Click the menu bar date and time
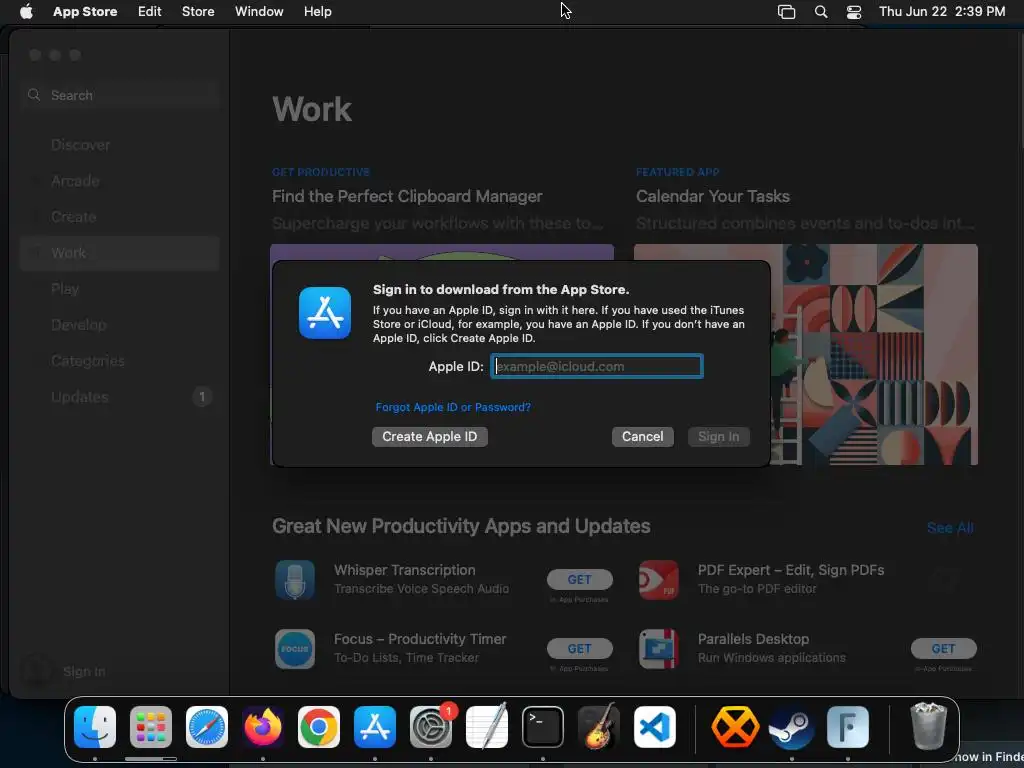 tap(942, 11)
